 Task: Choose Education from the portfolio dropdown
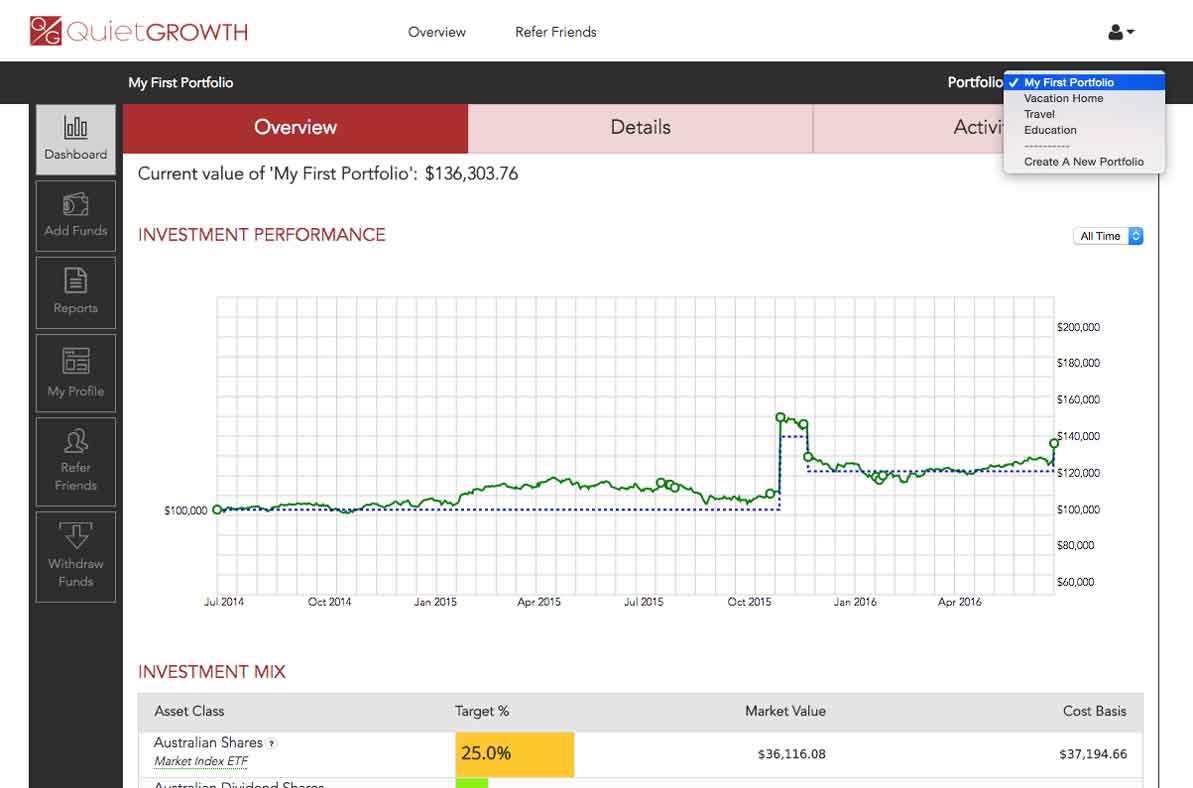[1050, 130]
